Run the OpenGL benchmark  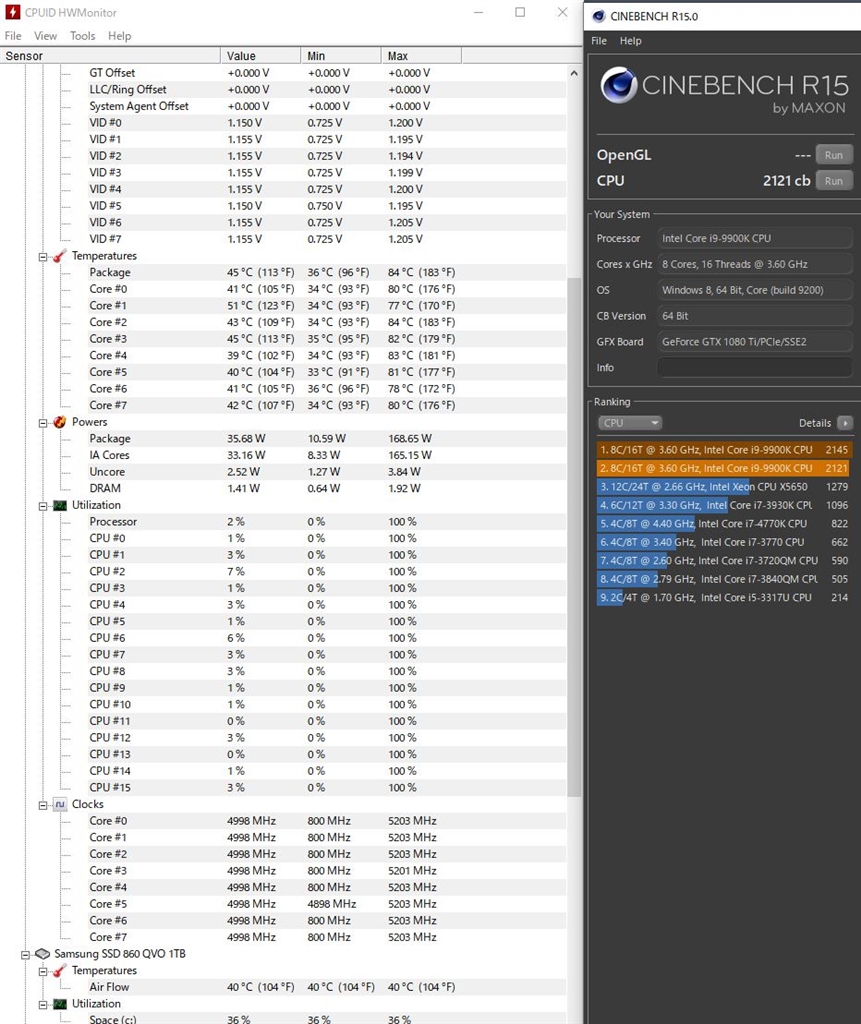[834, 155]
